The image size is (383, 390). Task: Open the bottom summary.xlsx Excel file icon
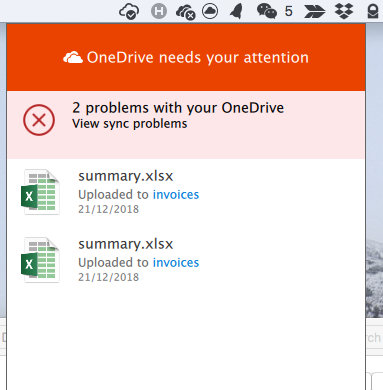40,260
